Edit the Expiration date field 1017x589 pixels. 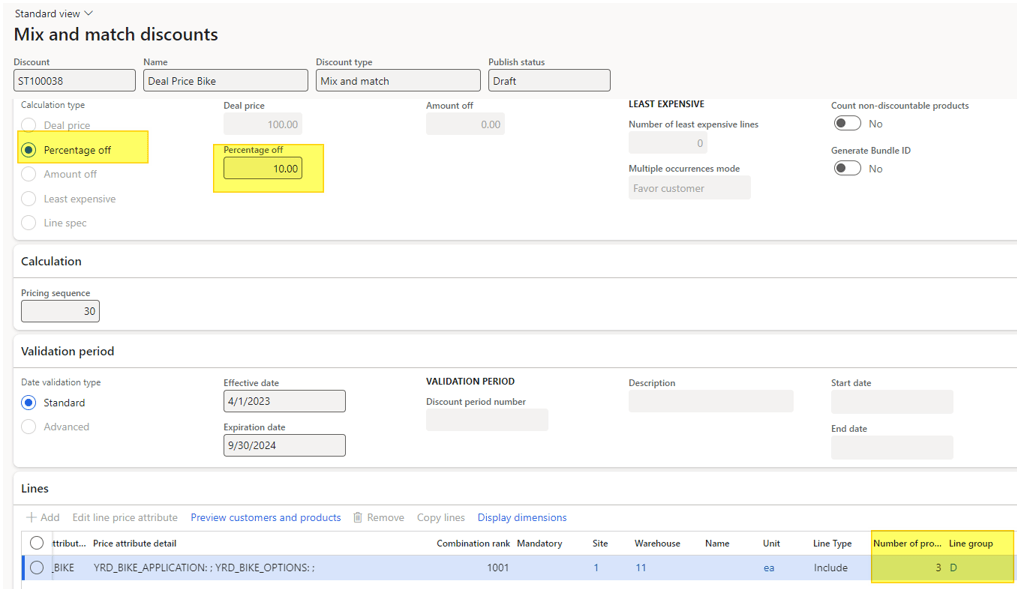284,445
